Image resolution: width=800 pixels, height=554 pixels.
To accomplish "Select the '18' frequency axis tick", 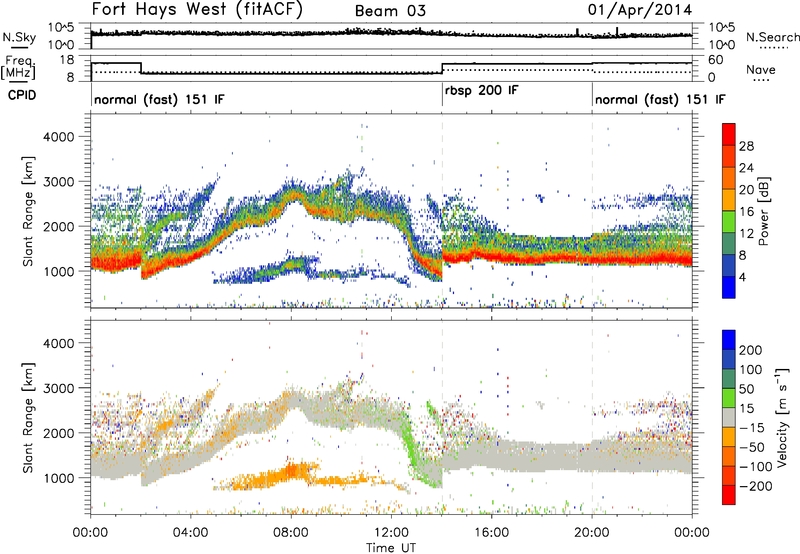I will [67, 60].
